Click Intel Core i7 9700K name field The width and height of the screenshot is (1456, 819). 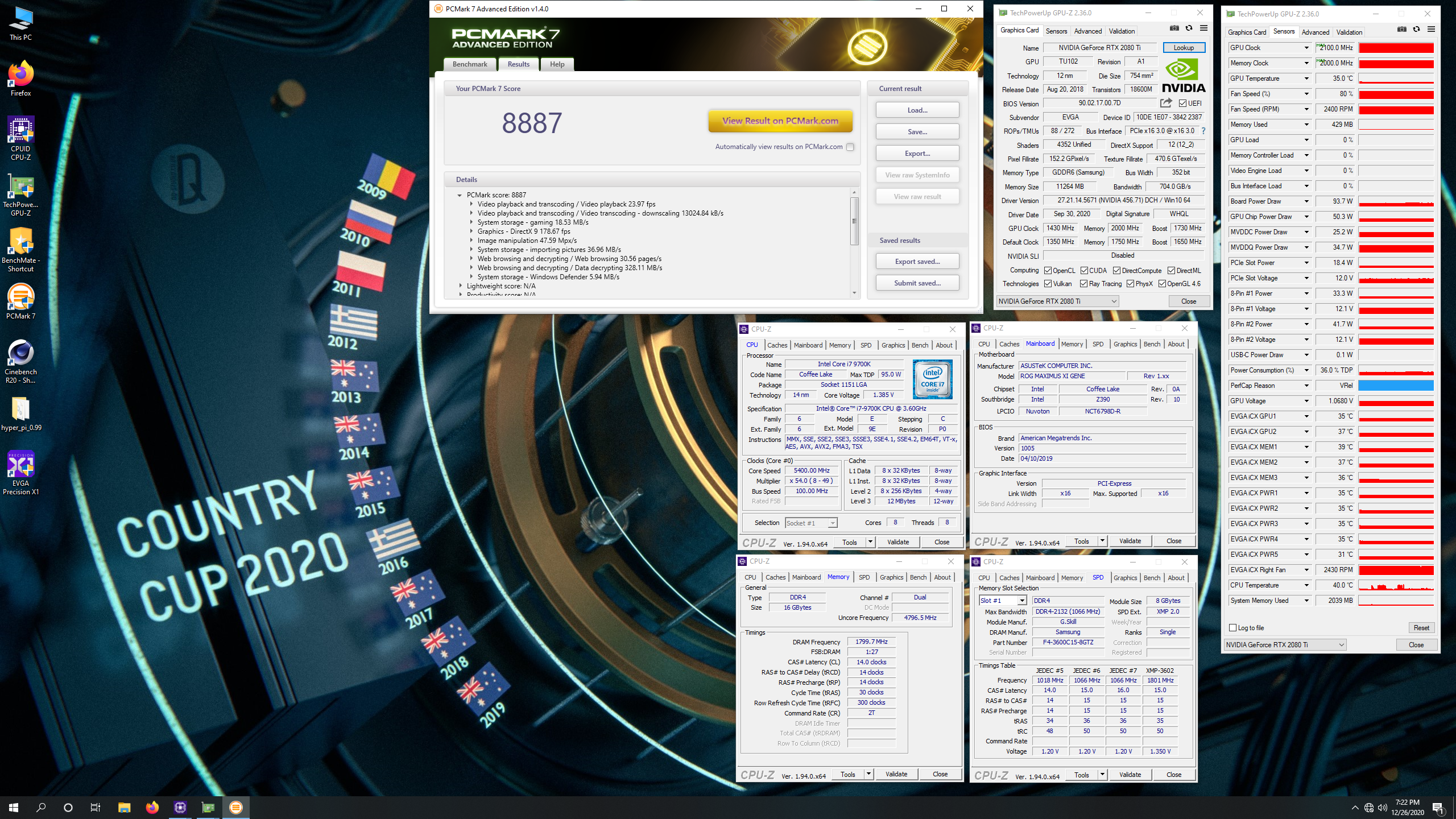point(844,364)
